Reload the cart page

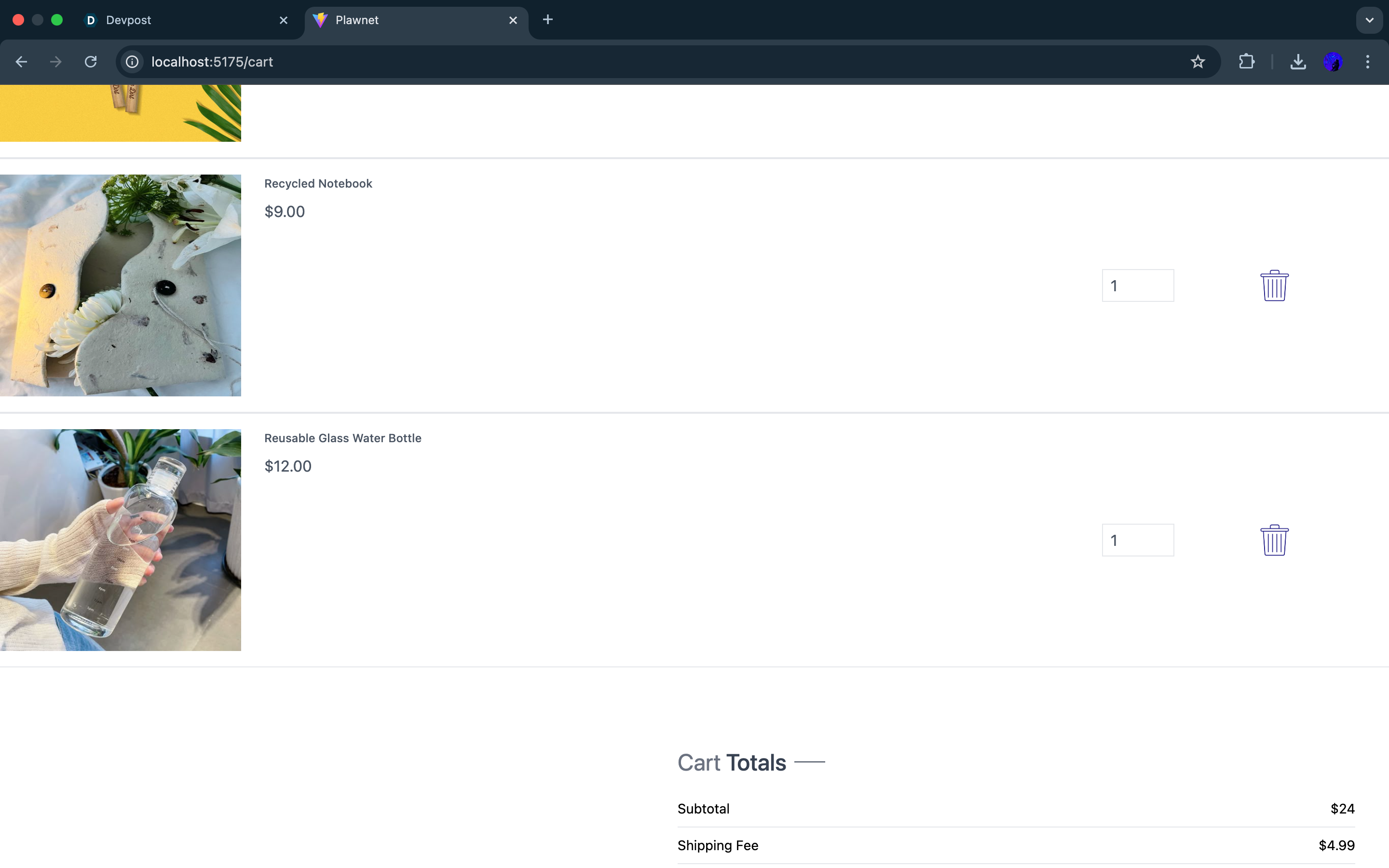(91, 61)
